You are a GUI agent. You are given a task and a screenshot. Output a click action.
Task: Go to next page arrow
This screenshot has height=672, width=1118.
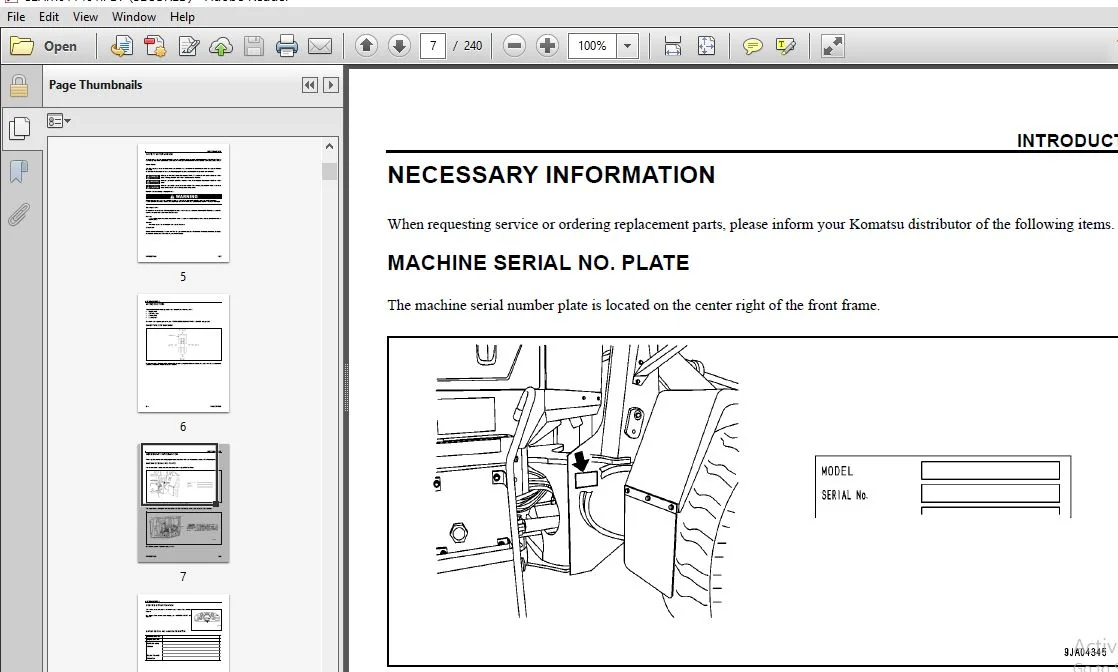tap(399, 46)
